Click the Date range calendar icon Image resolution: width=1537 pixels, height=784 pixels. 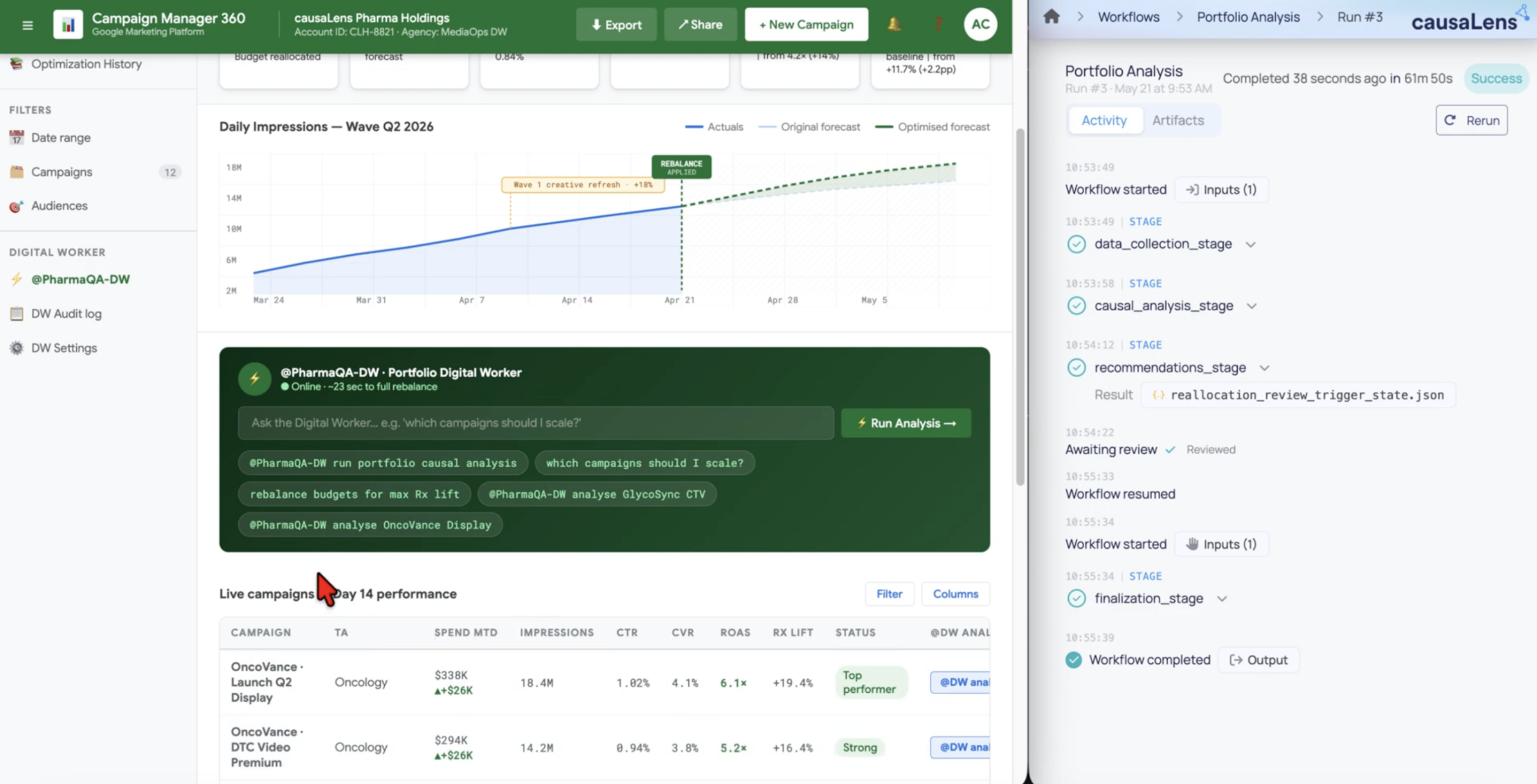(17, 137)
